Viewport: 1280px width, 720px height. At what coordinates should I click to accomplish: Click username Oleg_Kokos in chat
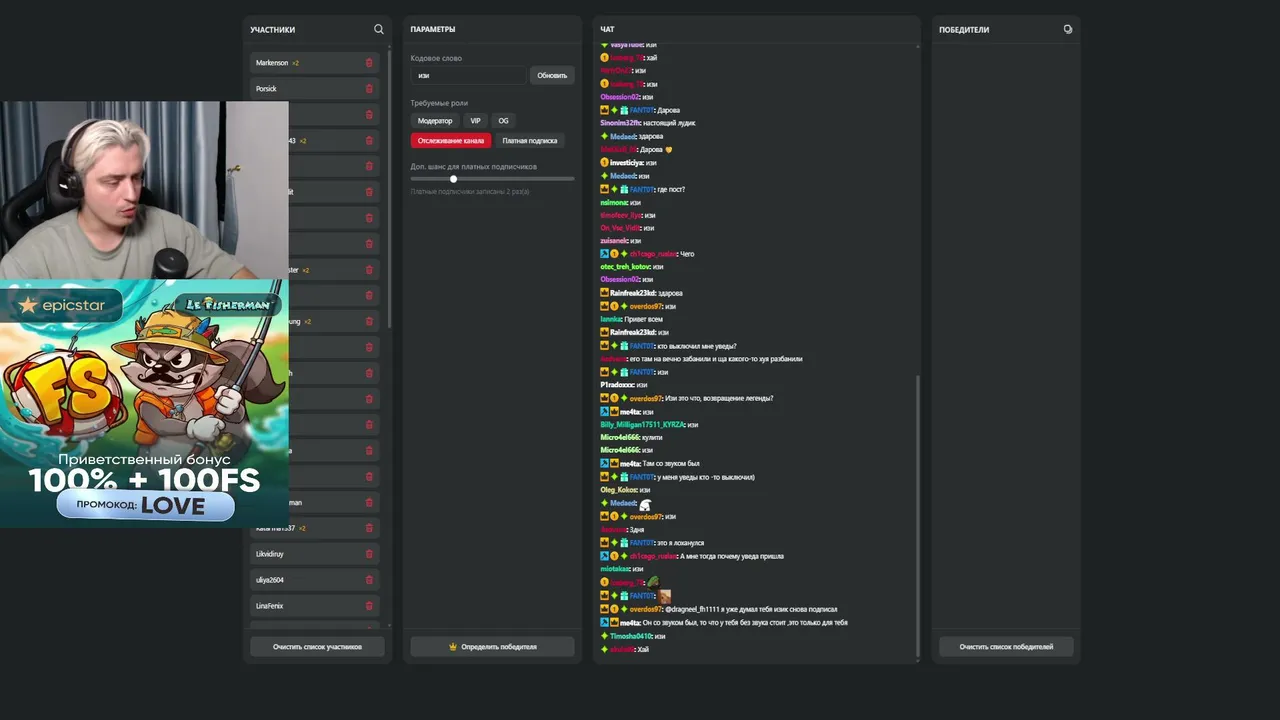pyautogui.click(x=618, y=490)
